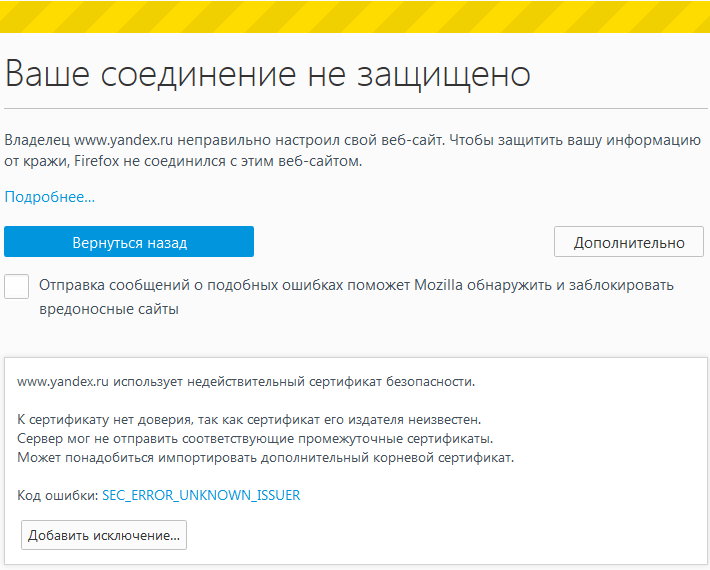Click the paragraph starting "Владелец www.yandex.ru"
The height and width of the screenshot is (570, 710).
tap(353, 150)
